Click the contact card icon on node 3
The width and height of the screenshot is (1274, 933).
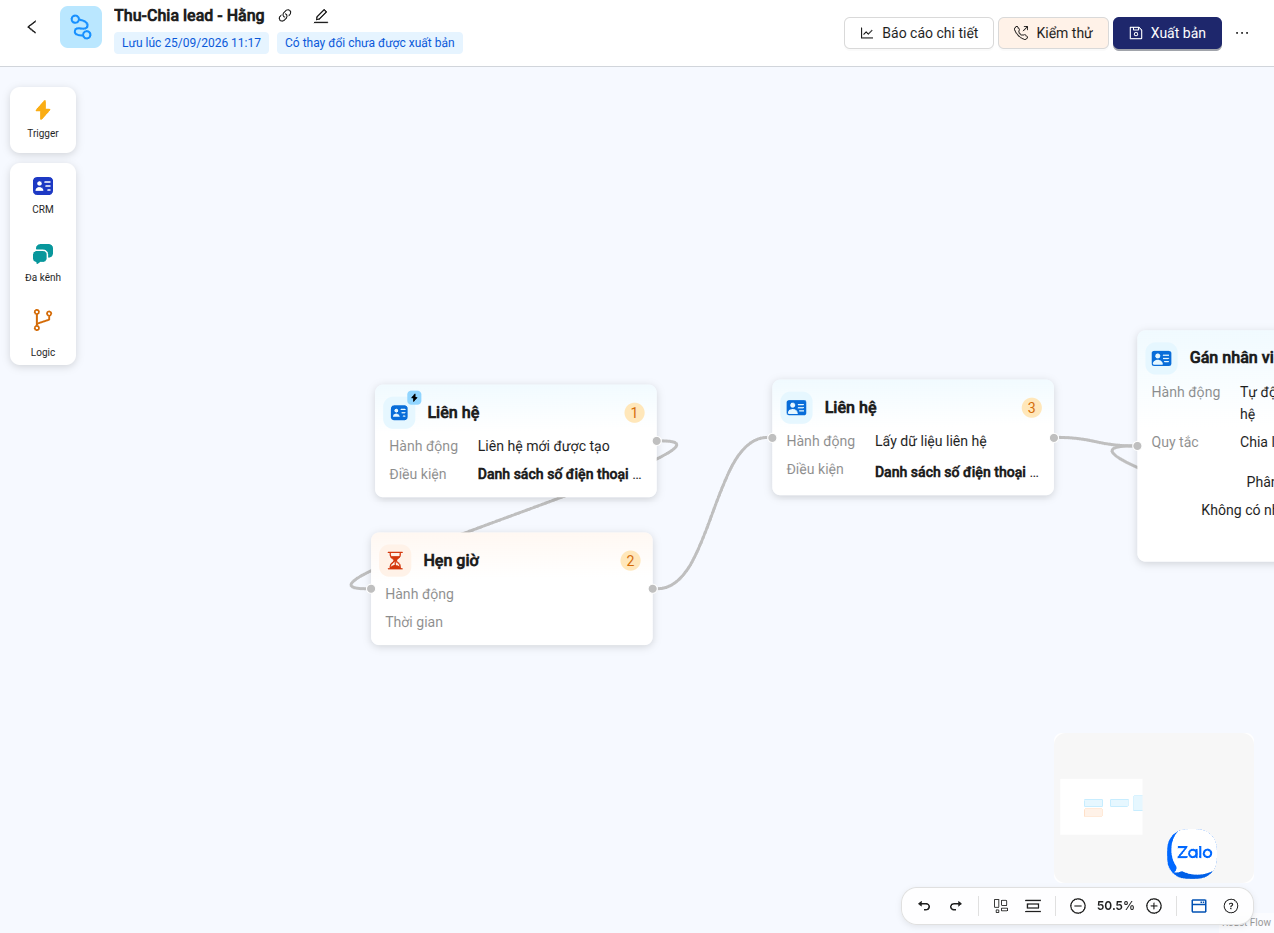[x=796, y=407]
